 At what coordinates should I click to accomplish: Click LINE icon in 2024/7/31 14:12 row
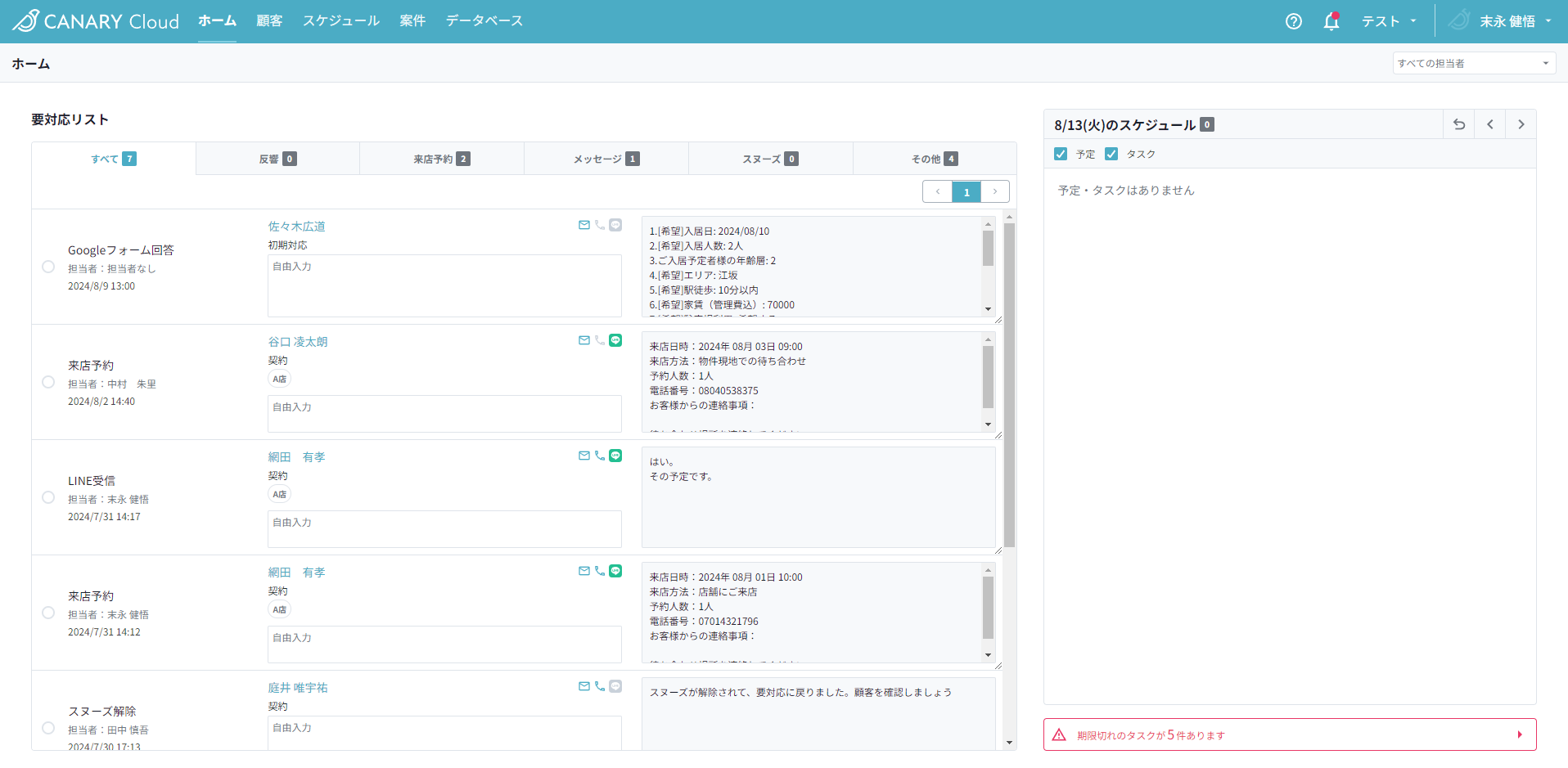point(615,571)
